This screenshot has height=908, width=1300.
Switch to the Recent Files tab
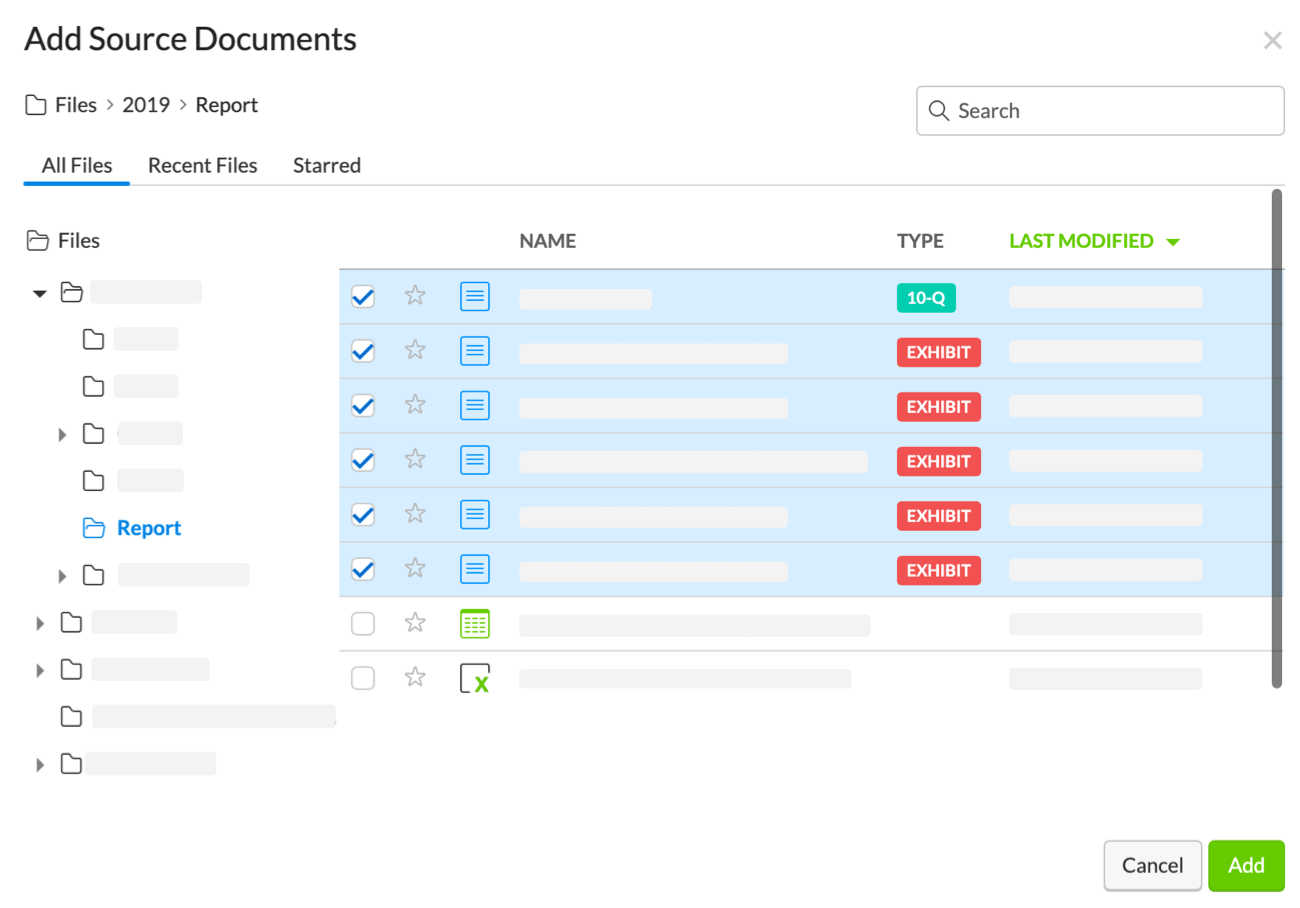(203, 165)
